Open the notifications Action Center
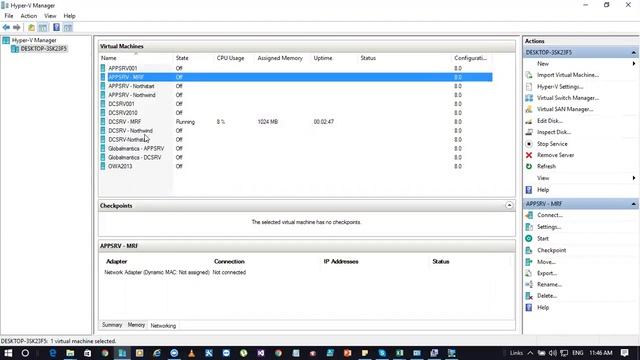Image resolution: width=640 pixels, height=360 pixels. point(625,353)
